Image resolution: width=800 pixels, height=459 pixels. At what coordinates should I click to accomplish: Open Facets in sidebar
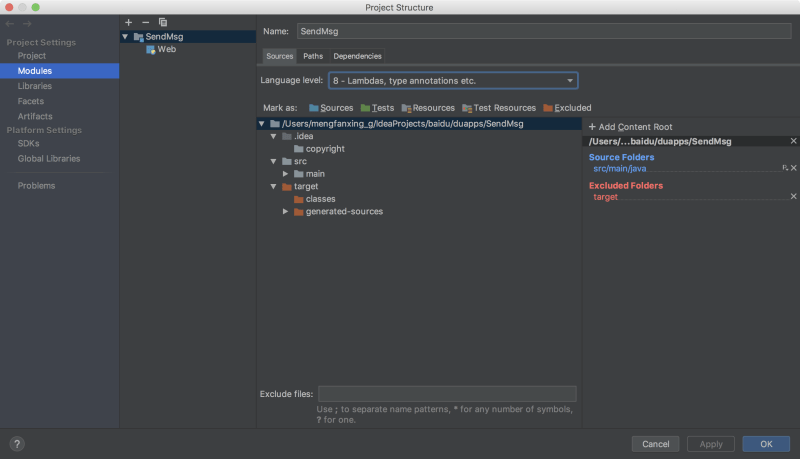pos(31,101)
